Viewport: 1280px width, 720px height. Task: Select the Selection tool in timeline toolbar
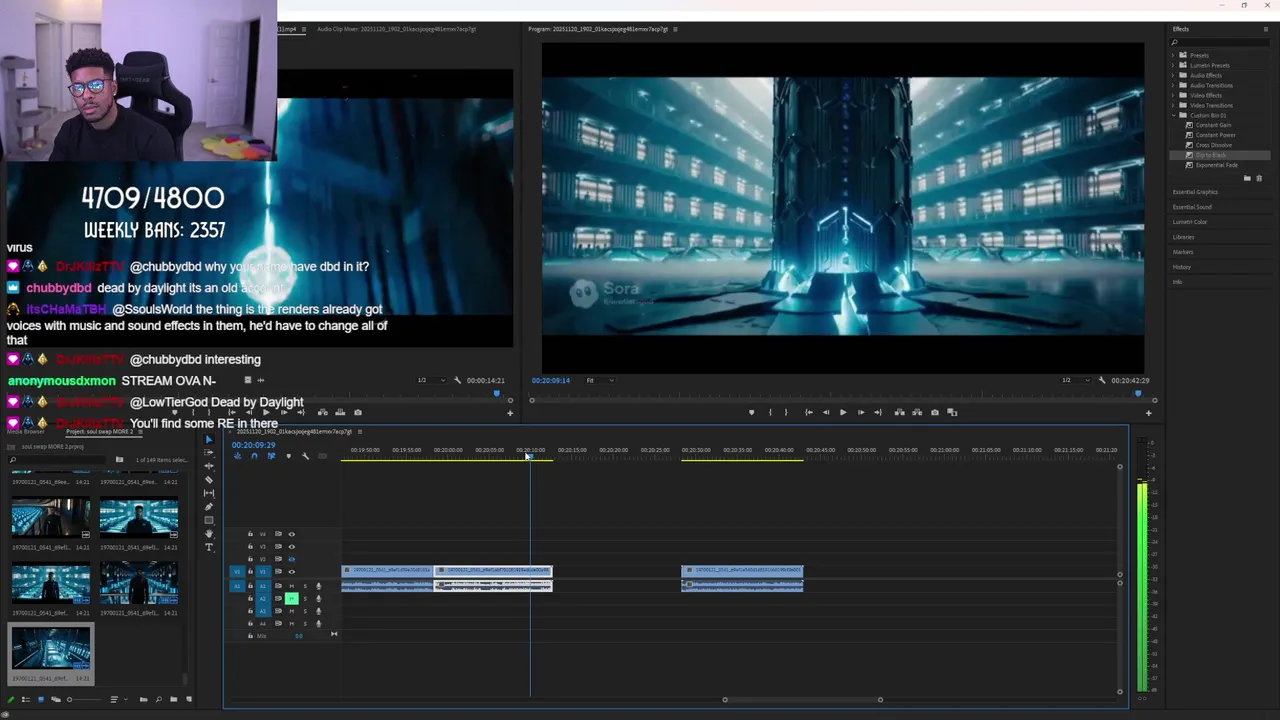209,439
